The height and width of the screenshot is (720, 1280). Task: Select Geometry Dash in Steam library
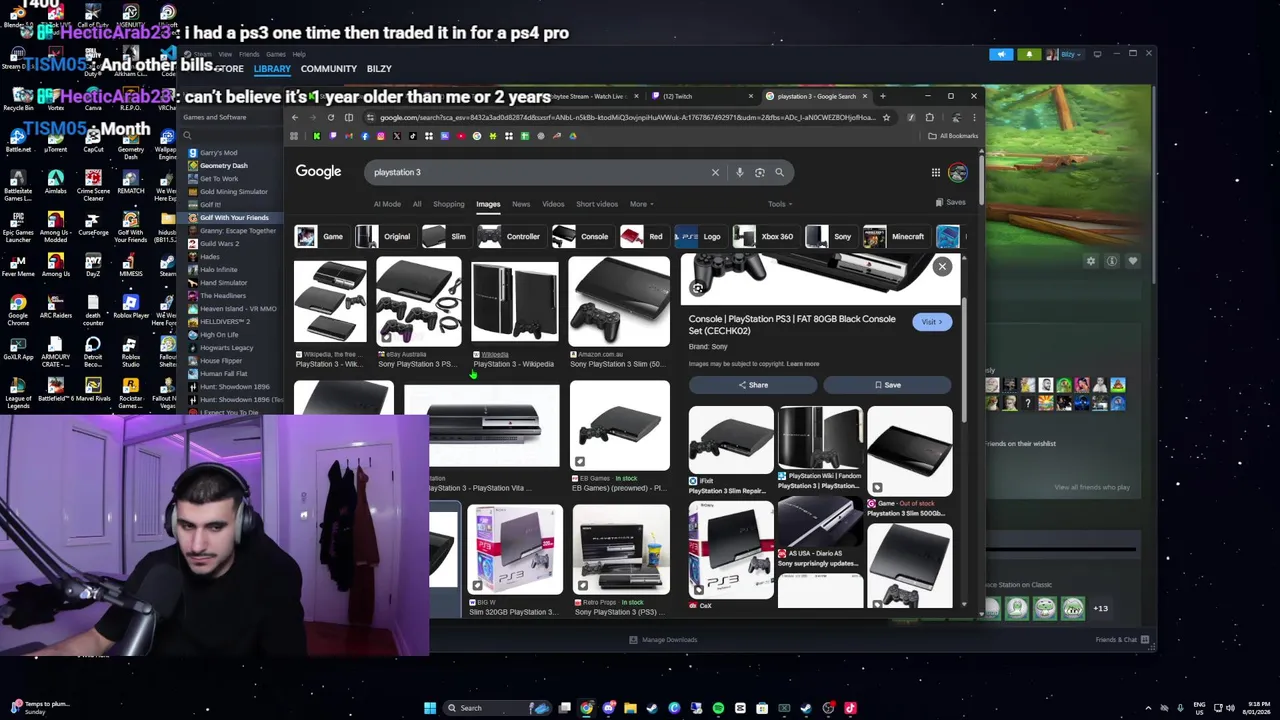(223, 166)
